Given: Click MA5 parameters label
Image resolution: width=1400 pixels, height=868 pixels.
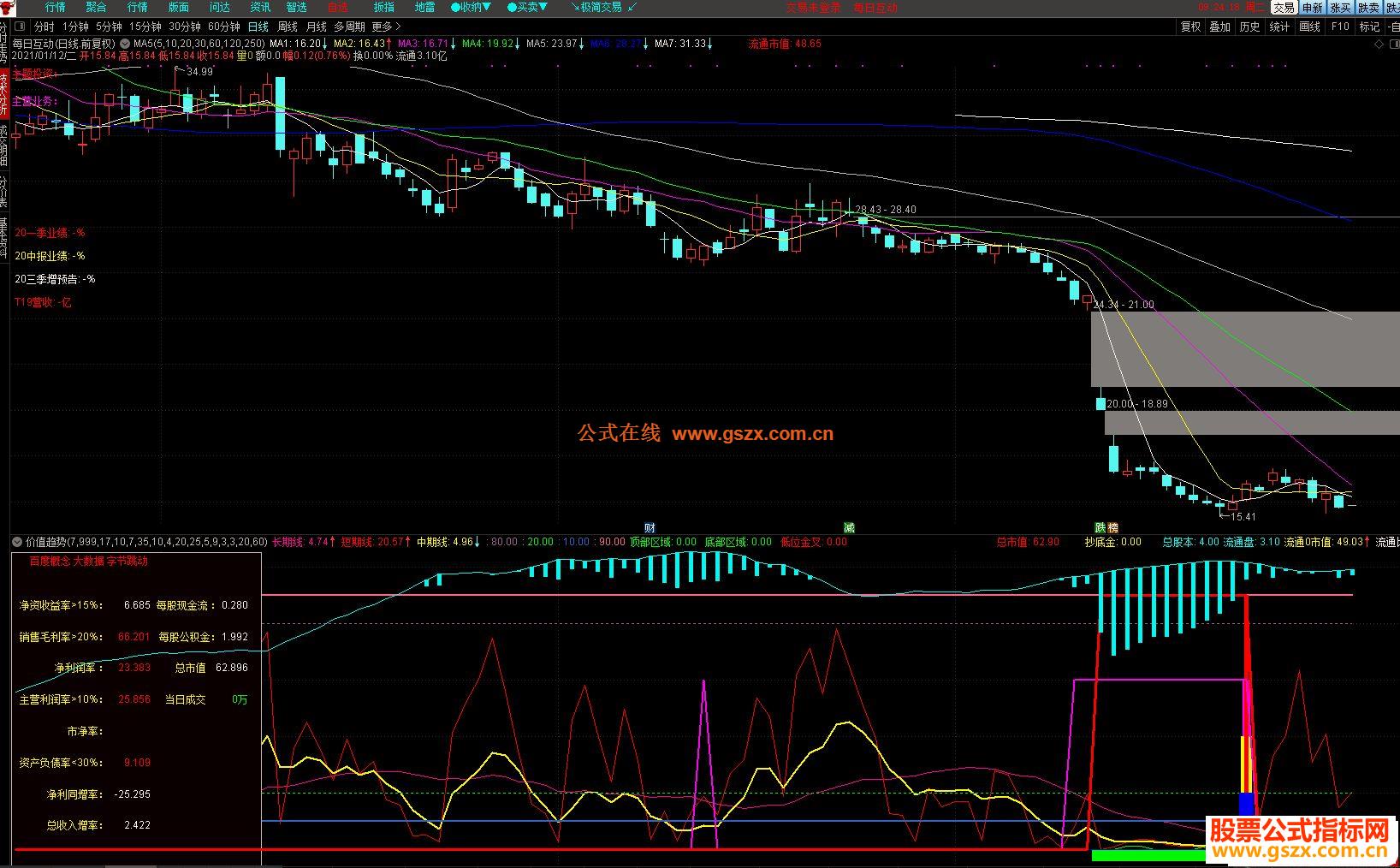Looking at the screenshot, I should coord(199,44).
